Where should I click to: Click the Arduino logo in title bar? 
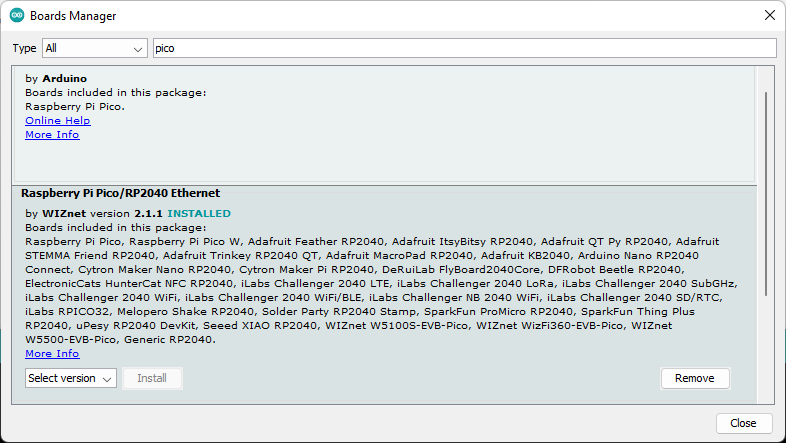(17, 16)
